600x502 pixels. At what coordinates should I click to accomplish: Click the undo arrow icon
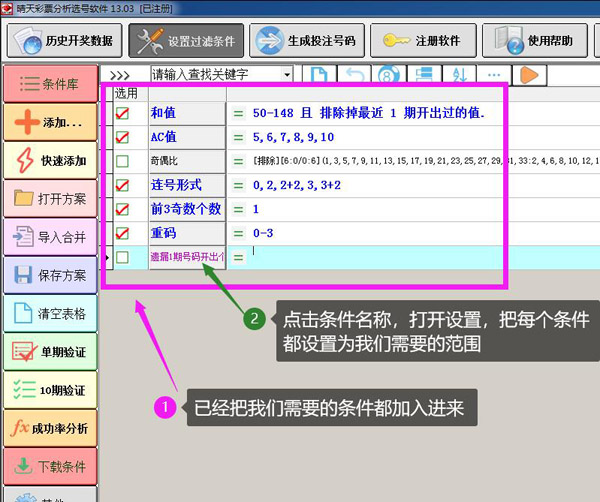(354, 75)
